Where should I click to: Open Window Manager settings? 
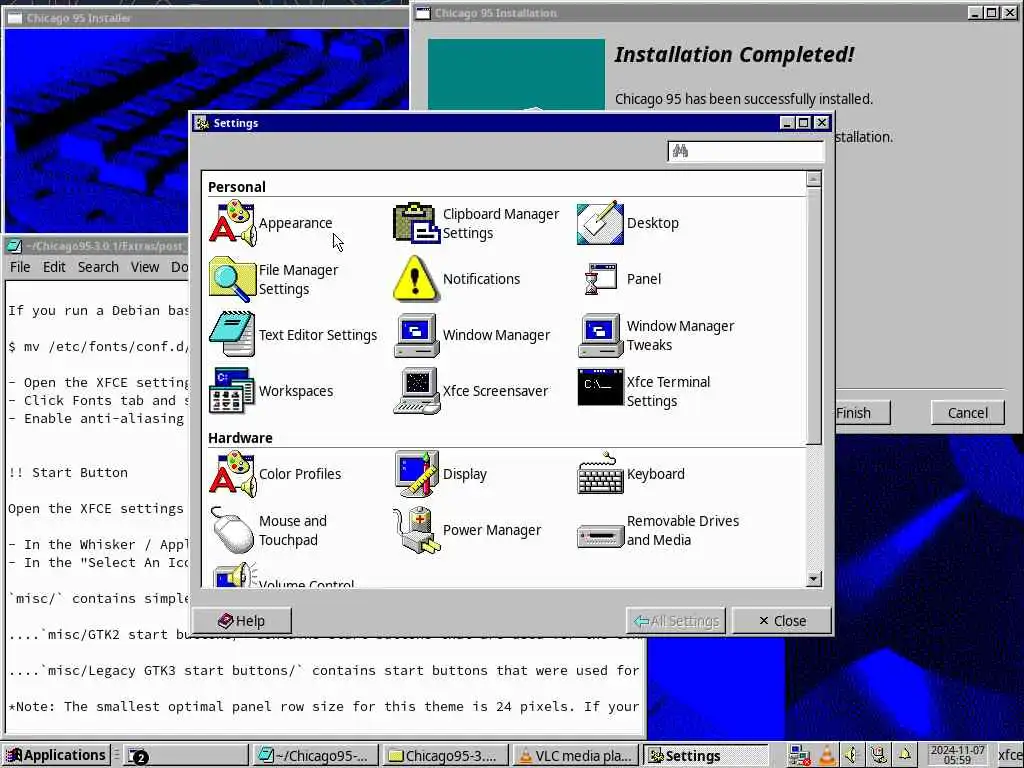[x=472, y=335]
